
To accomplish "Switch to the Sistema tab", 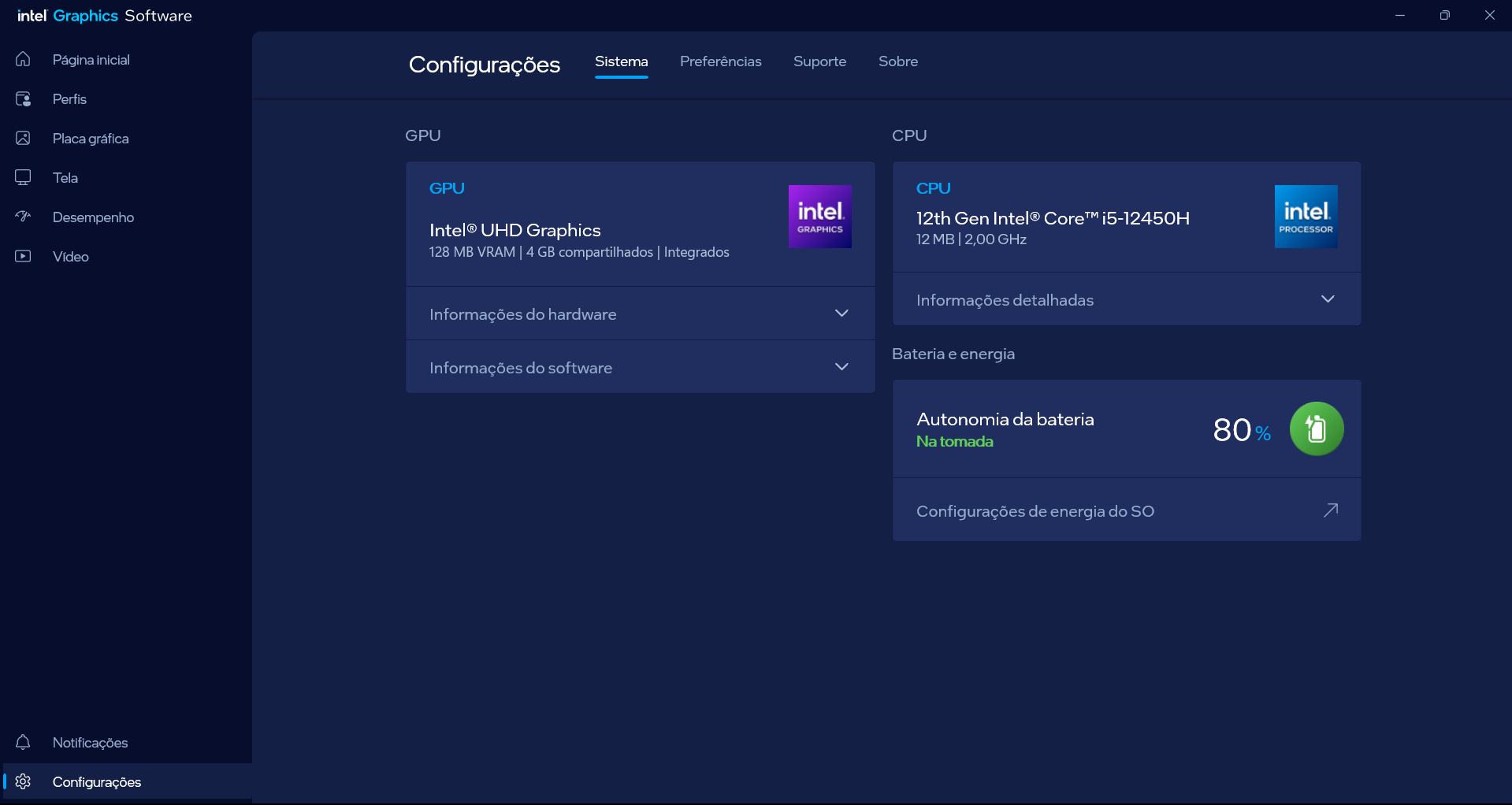I will tap(621, 61).
